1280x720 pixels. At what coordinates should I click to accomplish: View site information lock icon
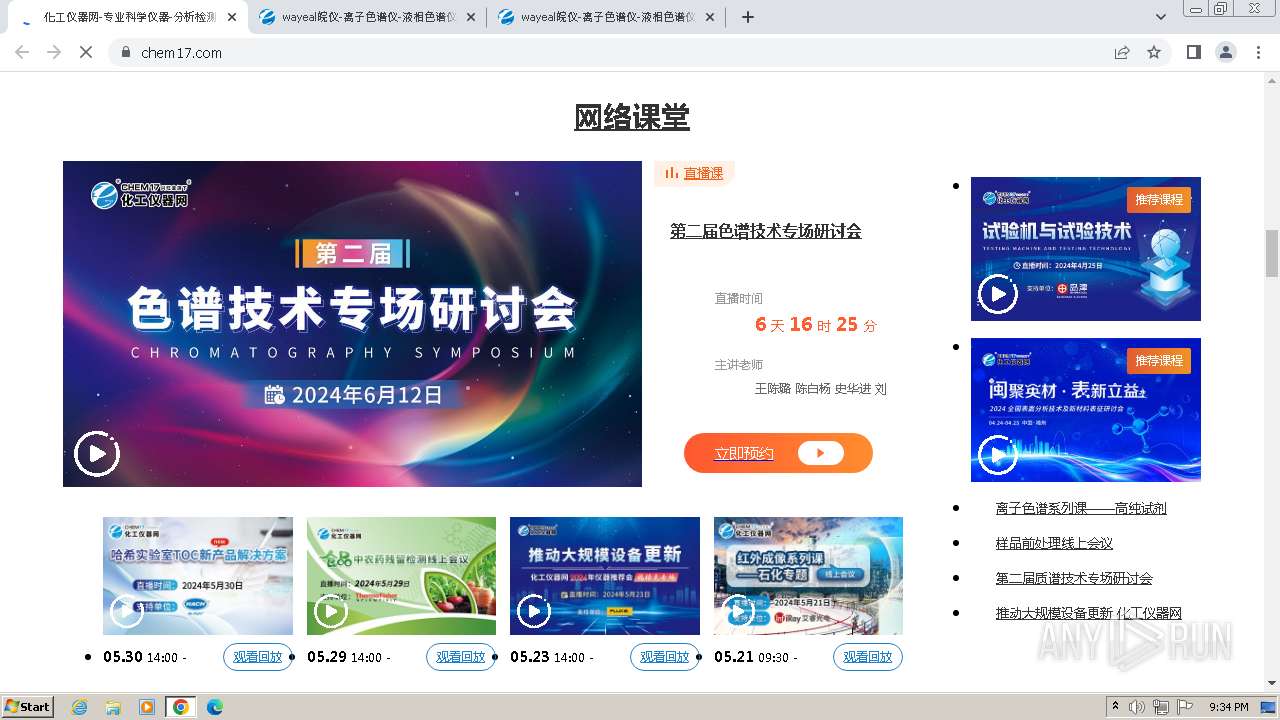125,53
